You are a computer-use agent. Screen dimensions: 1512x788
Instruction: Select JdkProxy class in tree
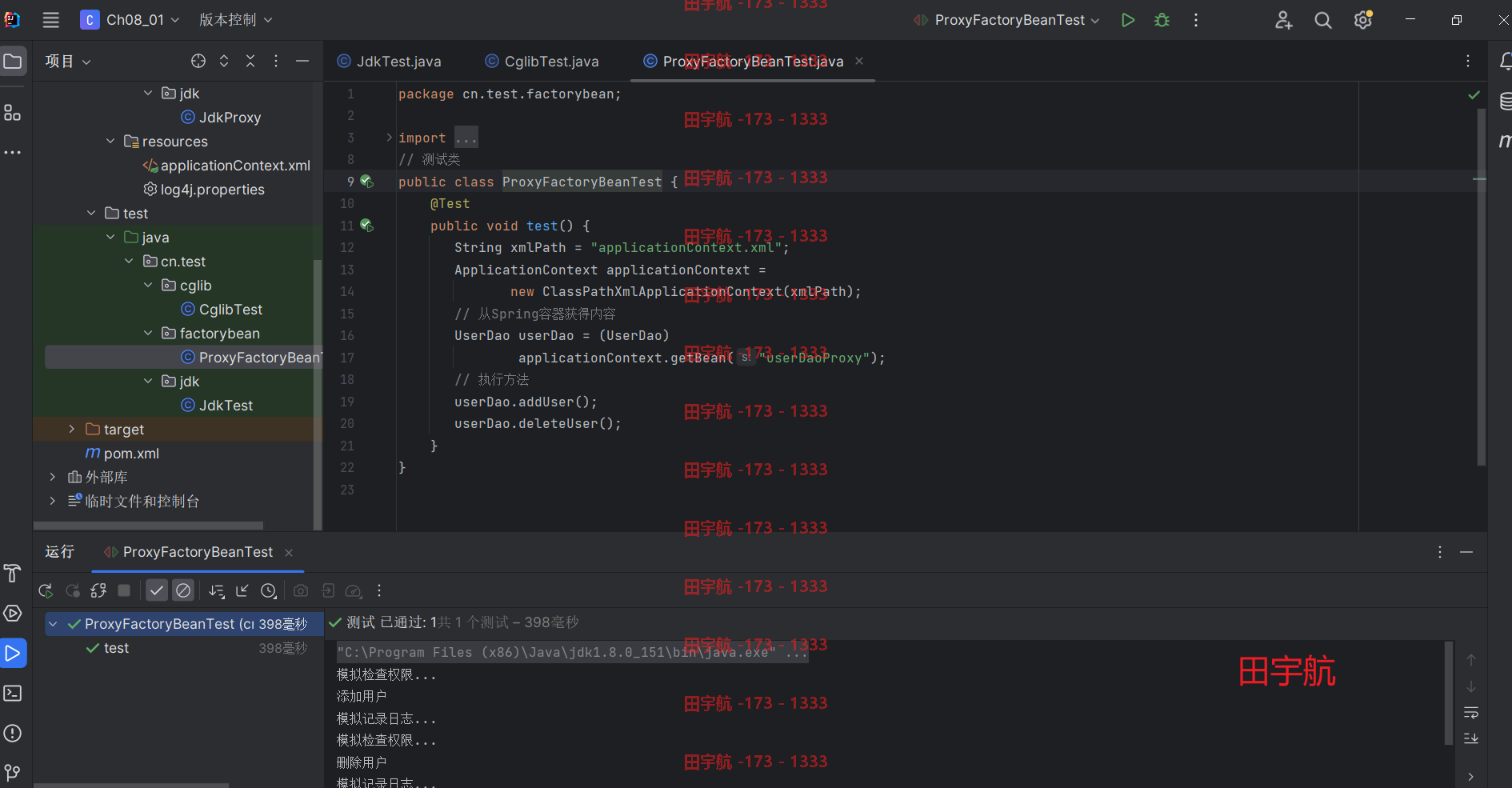222,118
